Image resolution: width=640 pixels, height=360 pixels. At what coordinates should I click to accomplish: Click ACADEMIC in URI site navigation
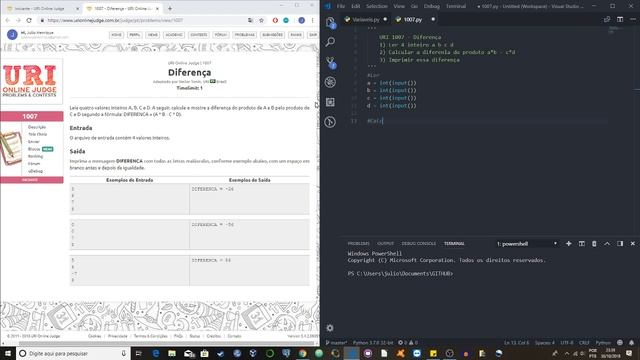174,35
